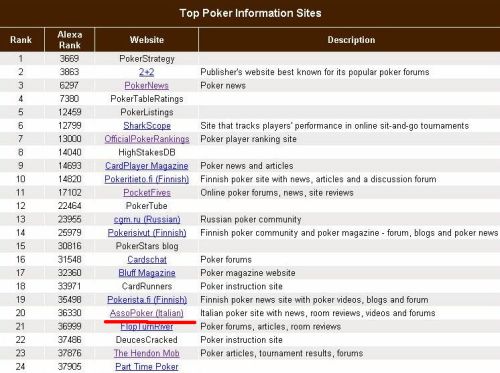Select Alexa rank value 37486
The image size is (500, 373).
(70, 340)
